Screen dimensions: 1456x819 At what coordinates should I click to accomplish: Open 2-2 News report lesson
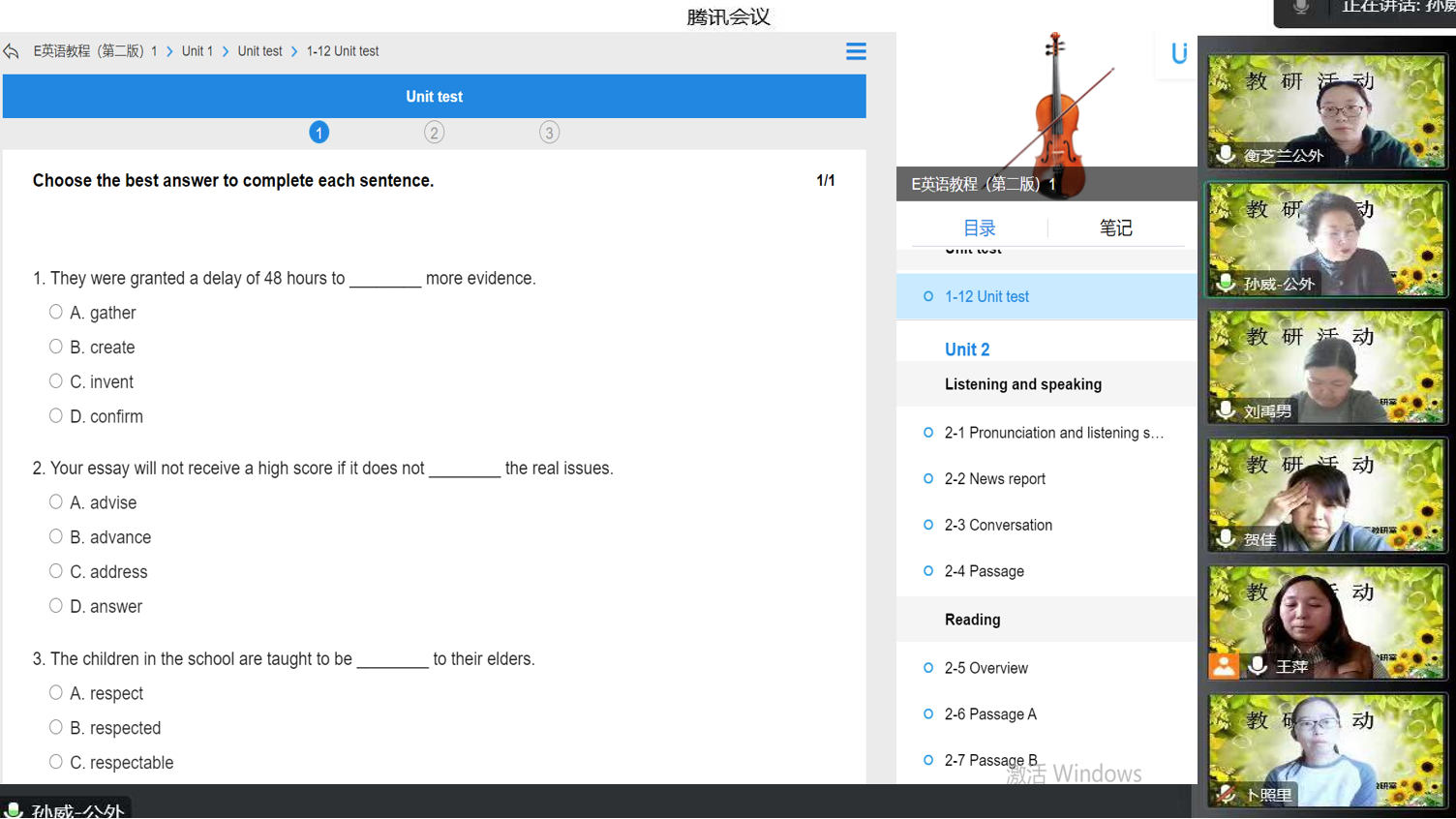point(994,479)
